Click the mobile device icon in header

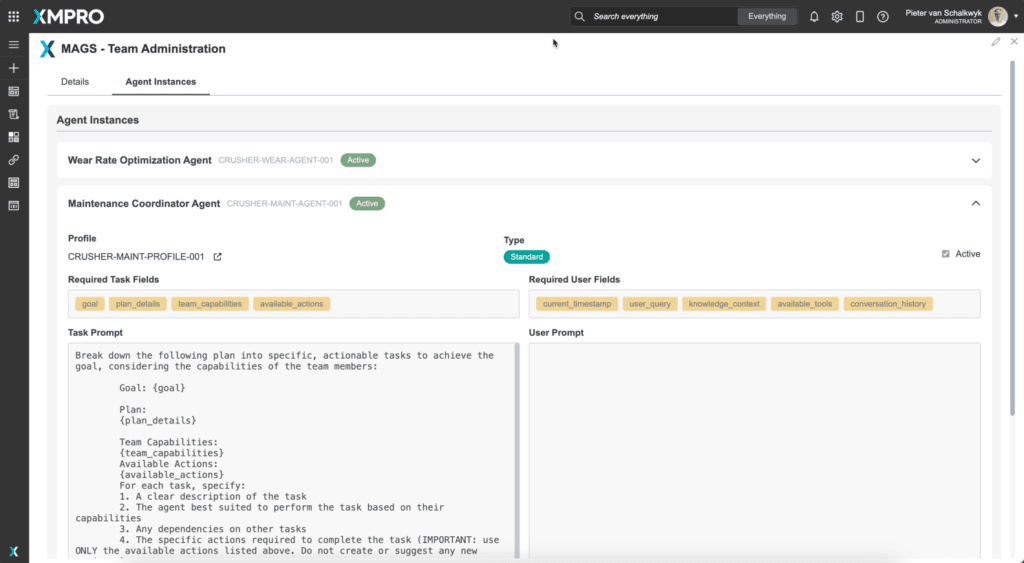[860, 16]
